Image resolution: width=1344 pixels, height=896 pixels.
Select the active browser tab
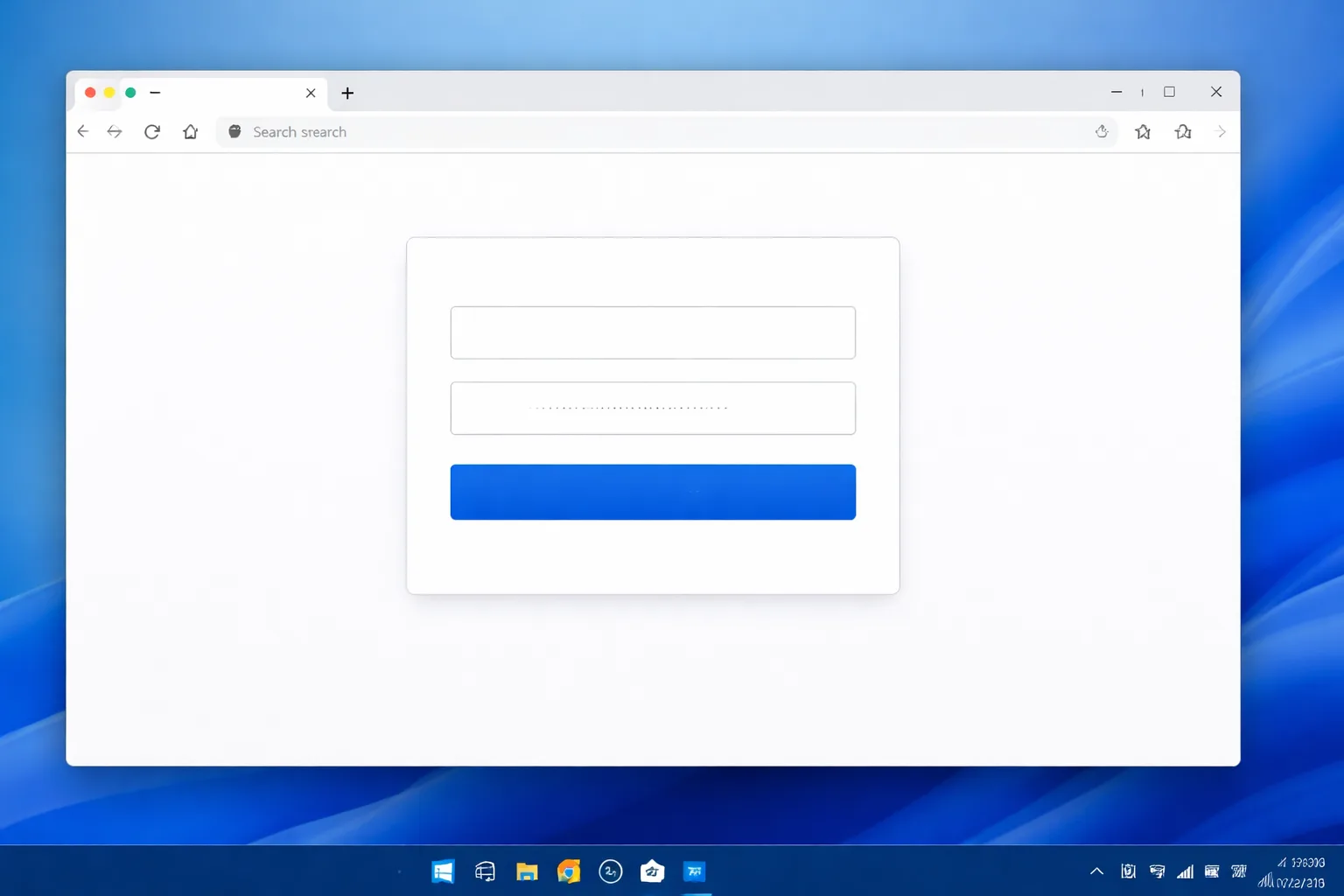pos(201,94)
